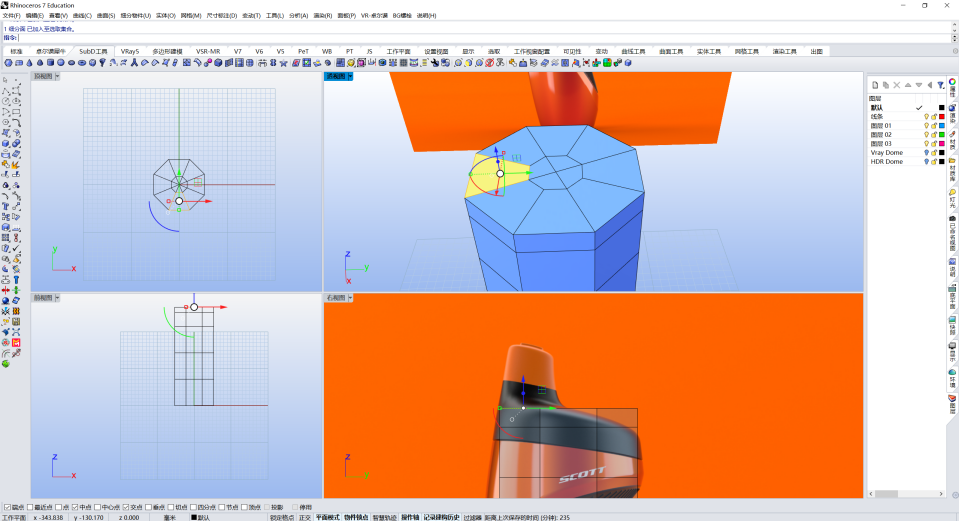Click the green-red multicolor cube icon
This screenshot has width=959, height=521.
607,63
